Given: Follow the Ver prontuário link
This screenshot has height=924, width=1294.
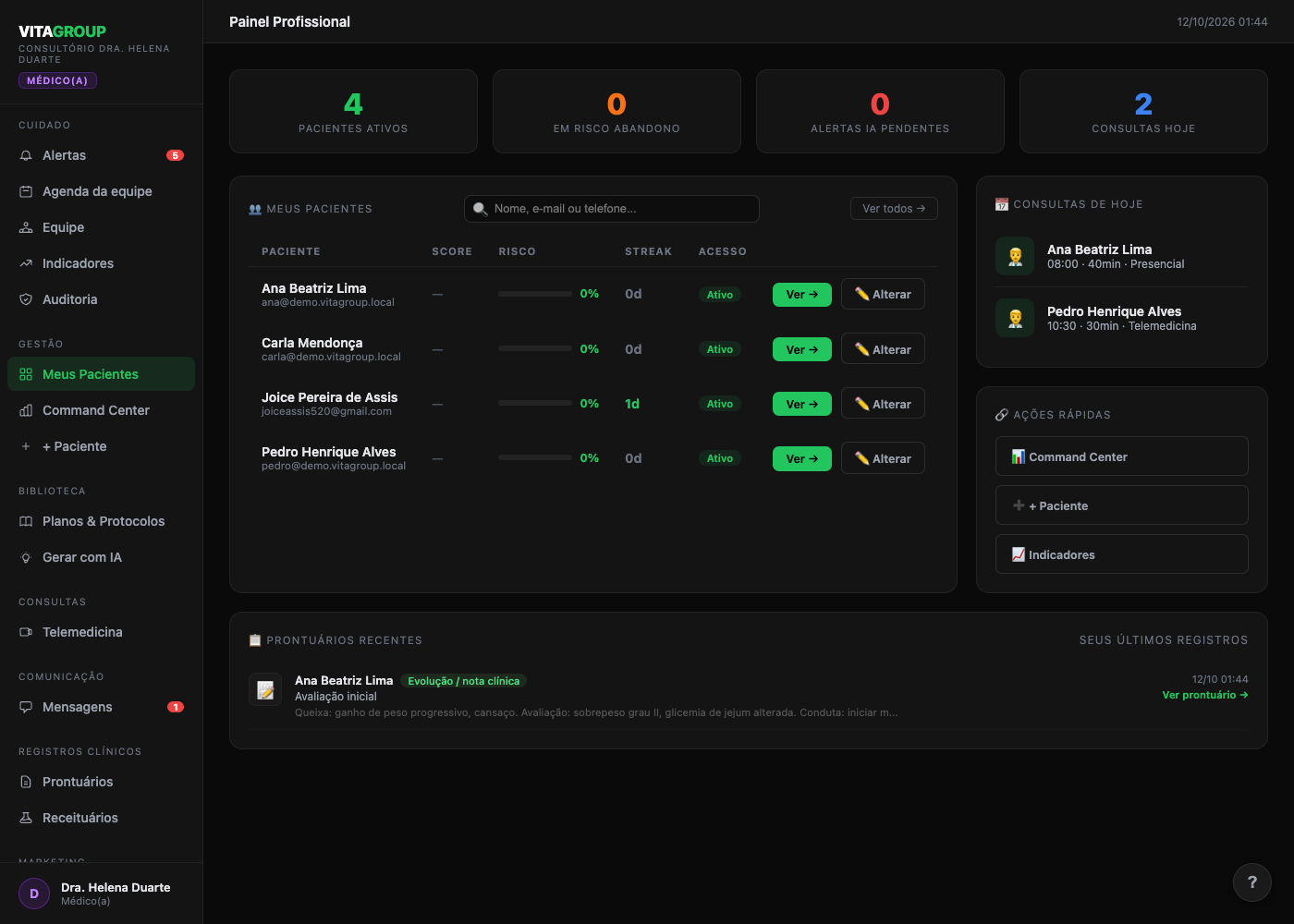Looking at the screenshot, I should pos(1205,695).
